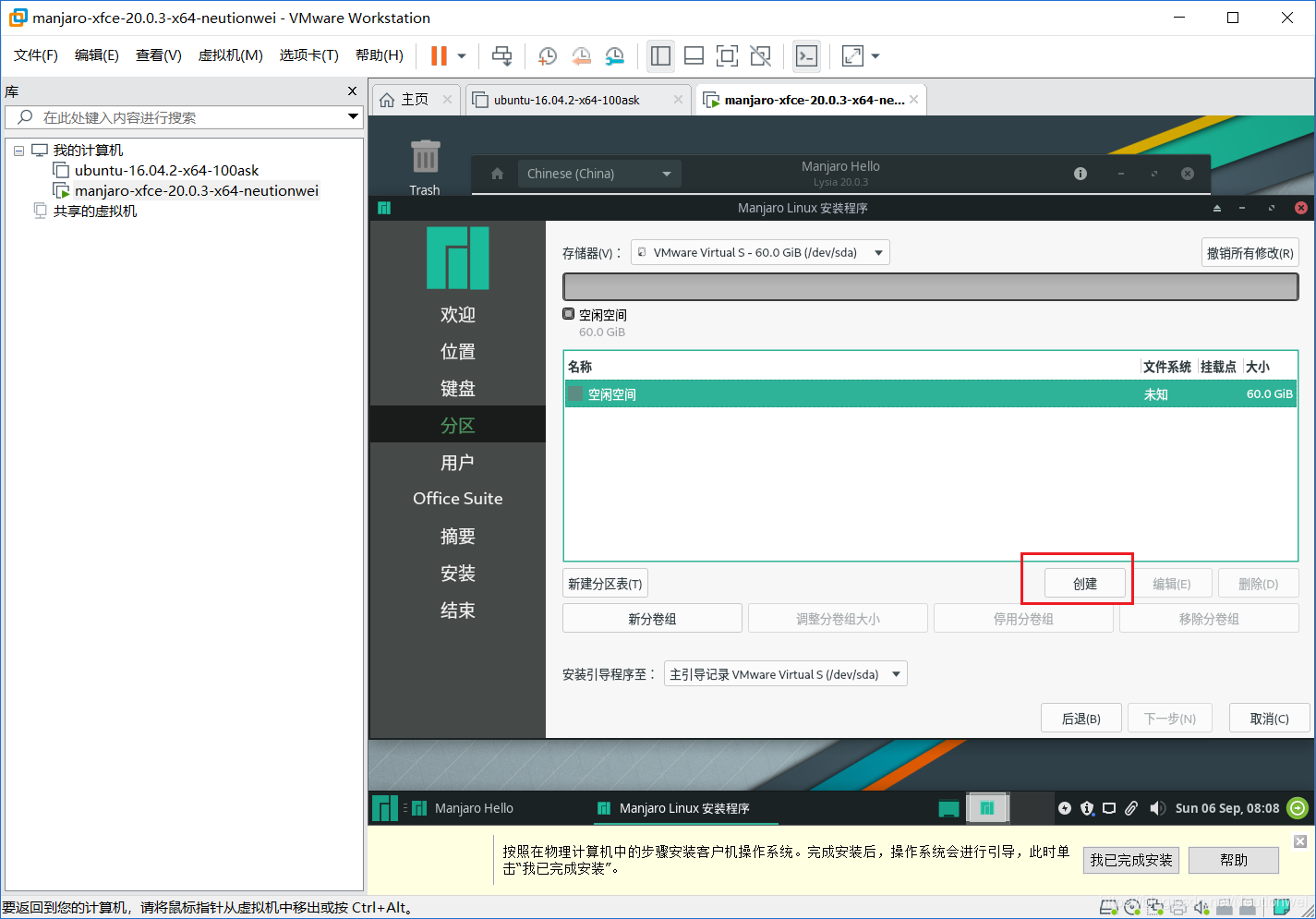Click the 帮助 button in yellow bar

click(1234, 860)
